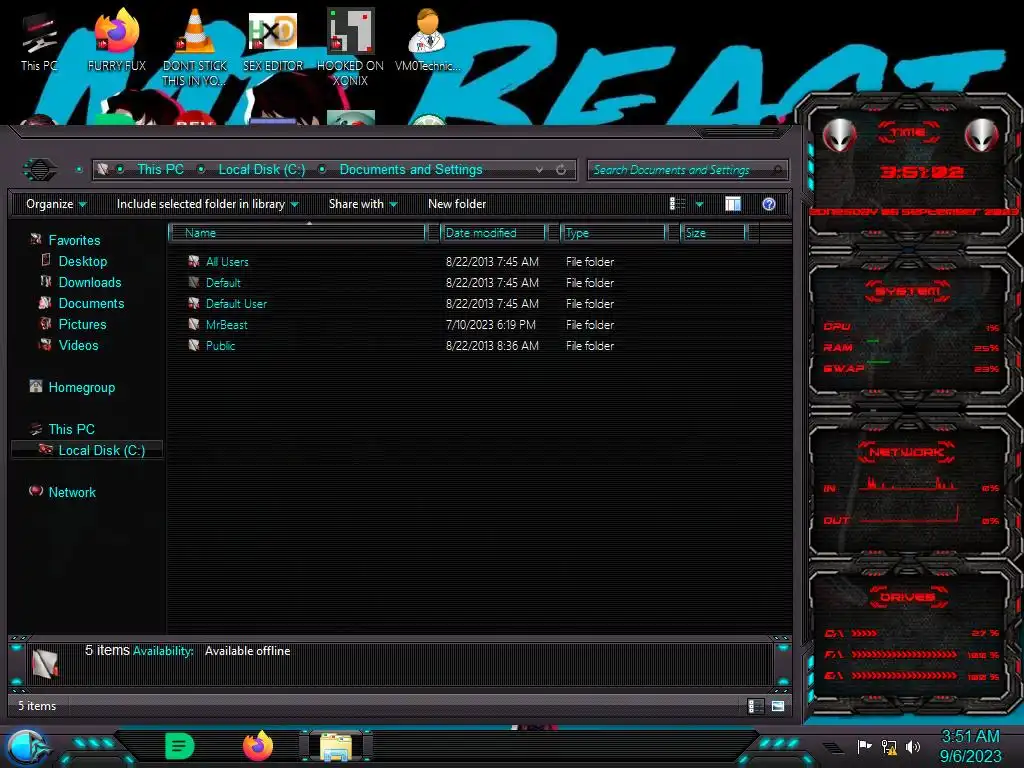The image size is (1024, 768).
Task: Sort by Date modified column
Action: click(493, 232)
